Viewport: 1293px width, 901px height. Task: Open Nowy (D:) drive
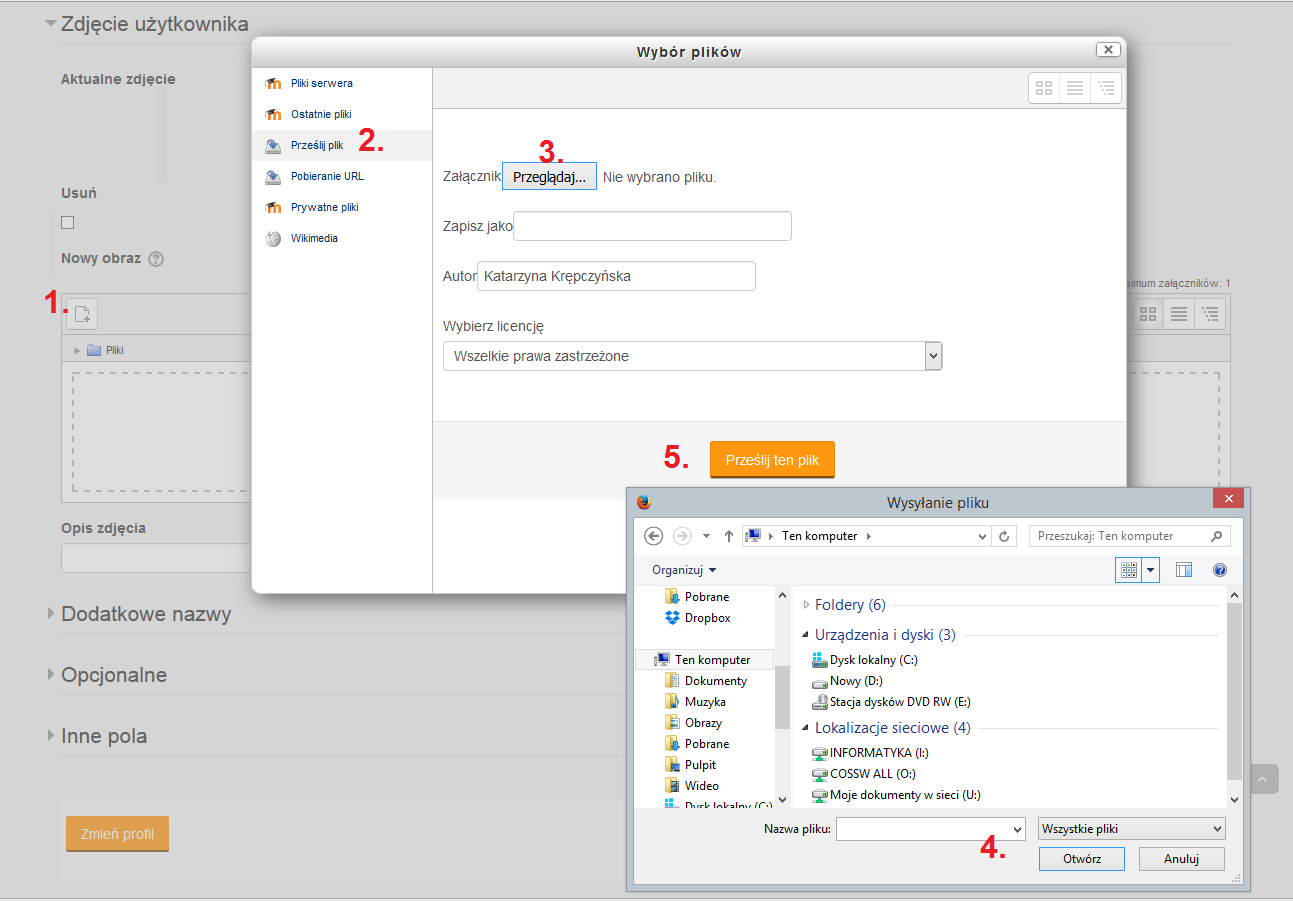(x=848, y=681)
